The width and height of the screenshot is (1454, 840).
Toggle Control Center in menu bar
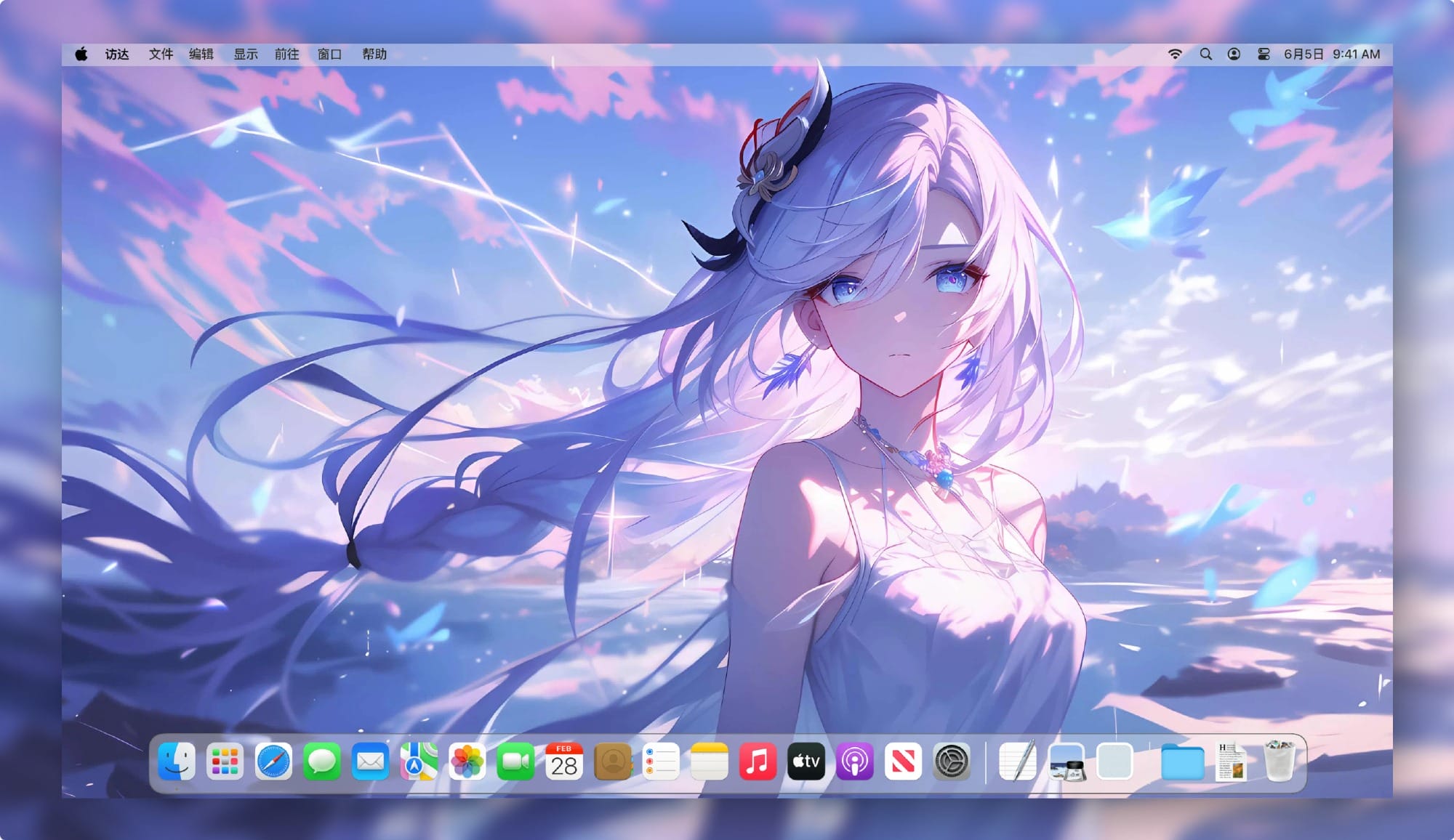(1264, 54)
